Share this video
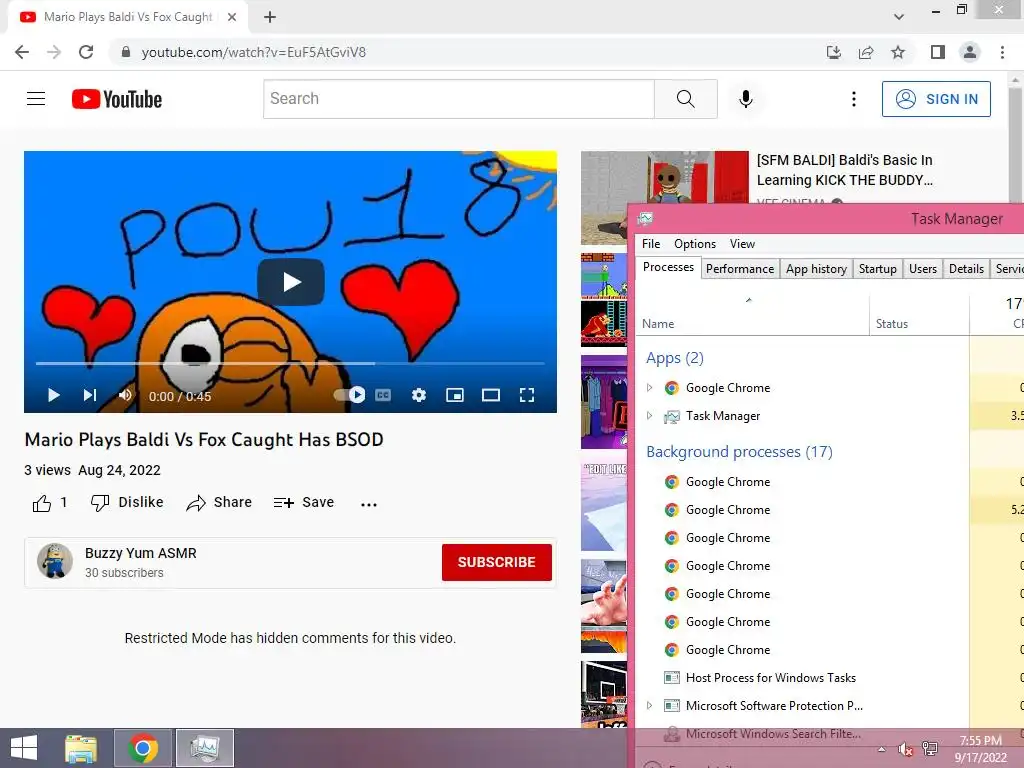Image resolution: width=1024 pixels, height=768 pixels. point(219,502)
